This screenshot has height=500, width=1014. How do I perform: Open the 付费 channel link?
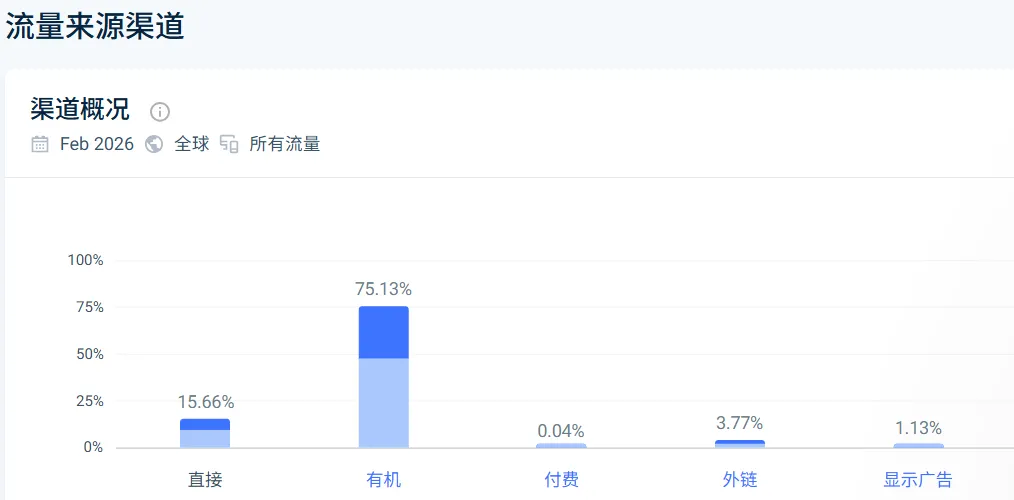pos(562,480)
